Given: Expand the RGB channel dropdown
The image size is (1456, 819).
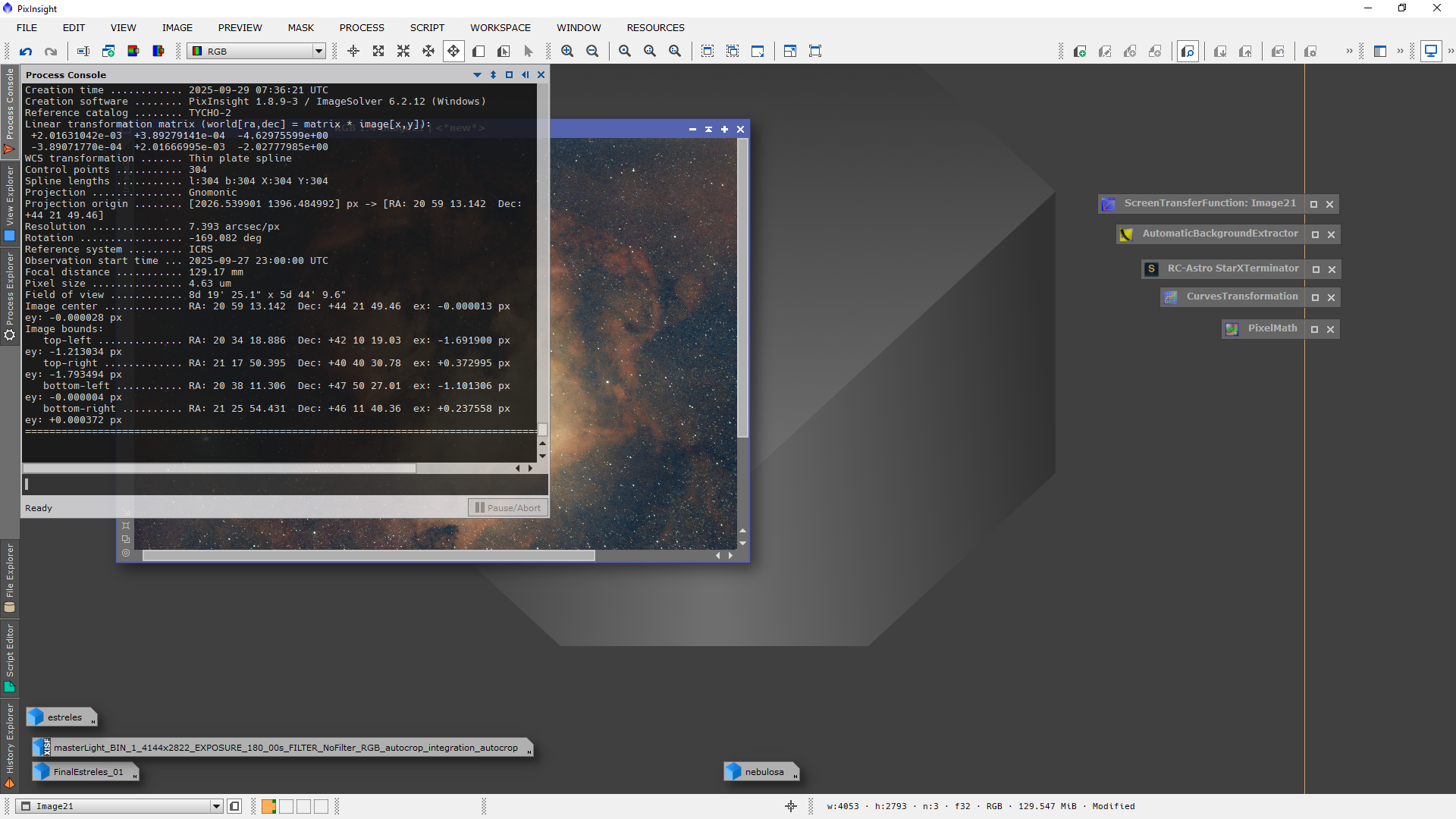Looking at the screenshot, I should pyautogui.click(x=318, y=51).
